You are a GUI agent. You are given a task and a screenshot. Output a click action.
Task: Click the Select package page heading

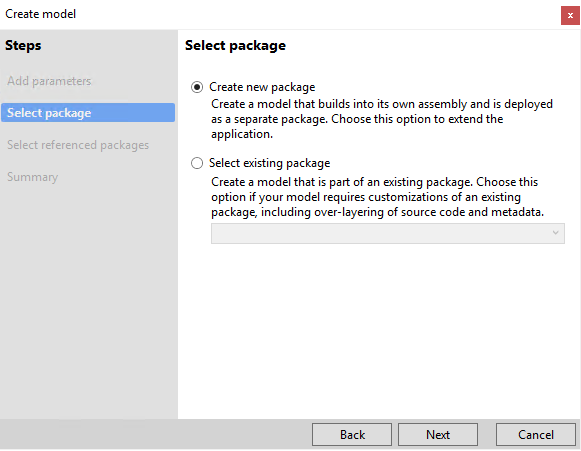point(235,46)
